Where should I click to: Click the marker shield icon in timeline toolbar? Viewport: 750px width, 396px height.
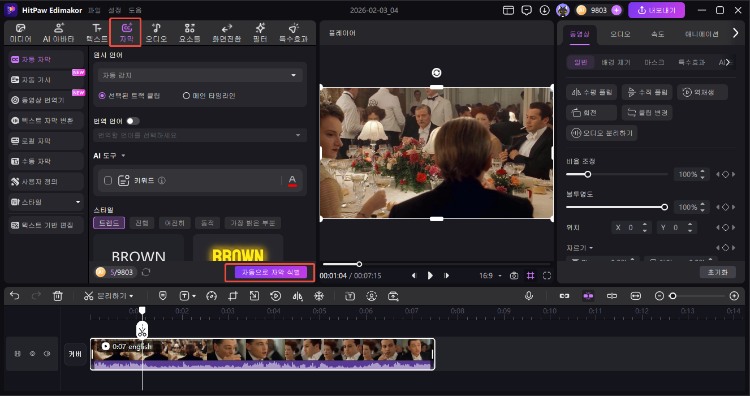[163, 296]
